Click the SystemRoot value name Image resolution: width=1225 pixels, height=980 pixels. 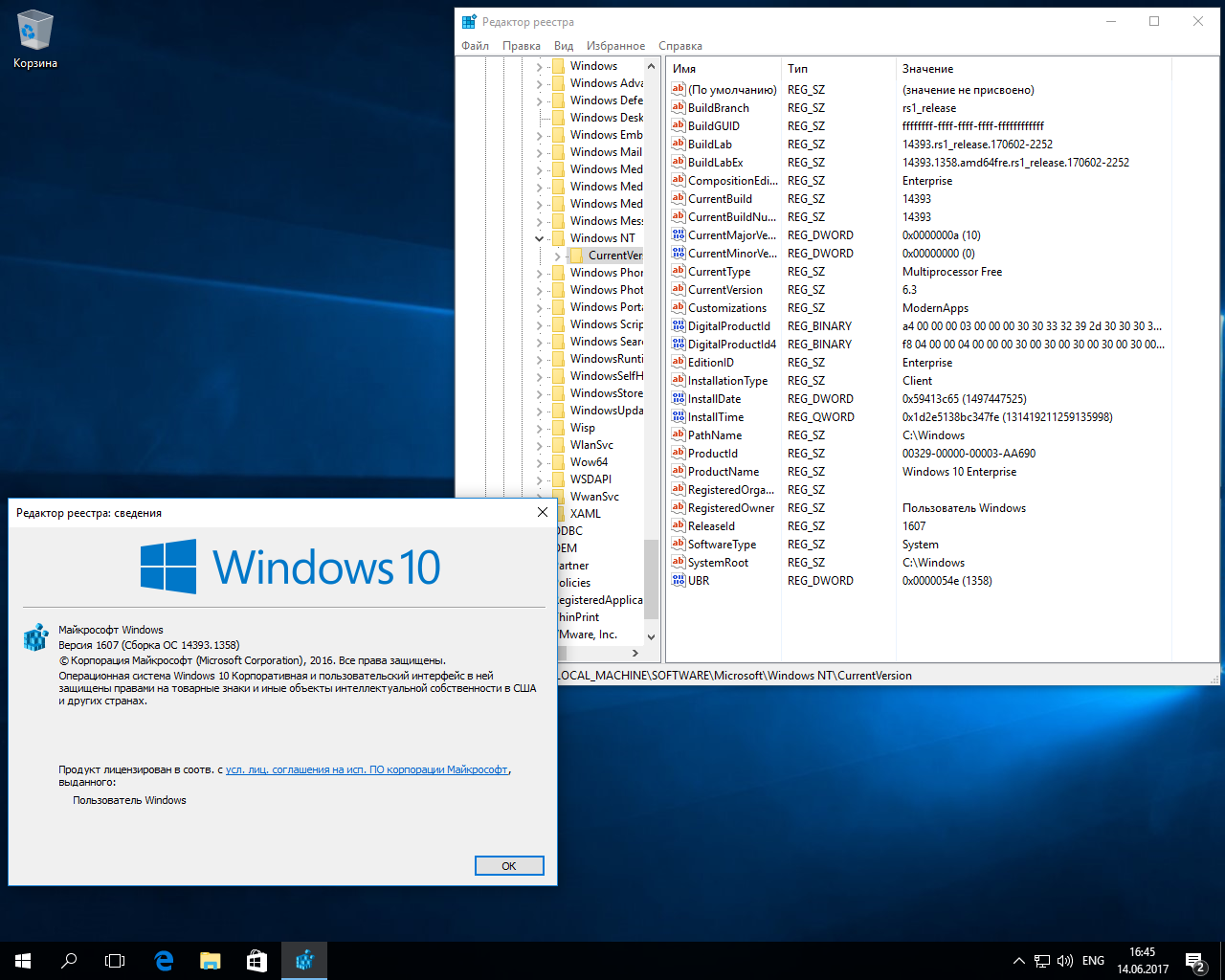click(718, 562)
